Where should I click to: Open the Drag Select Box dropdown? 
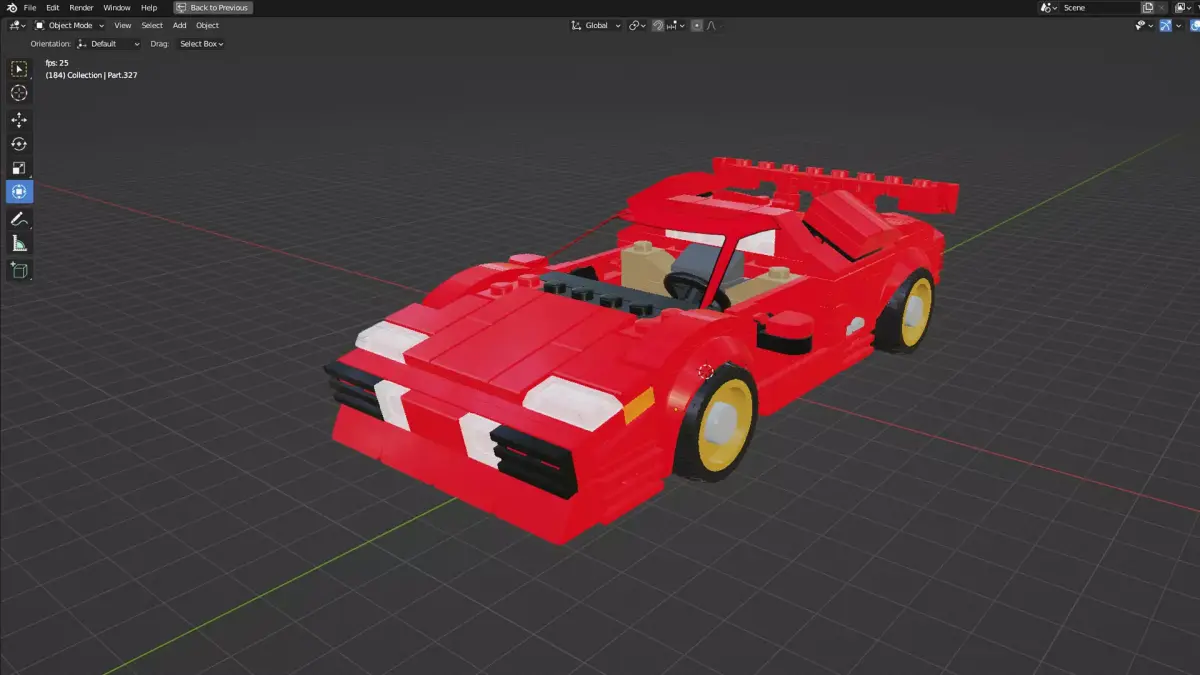coord(201,44)
